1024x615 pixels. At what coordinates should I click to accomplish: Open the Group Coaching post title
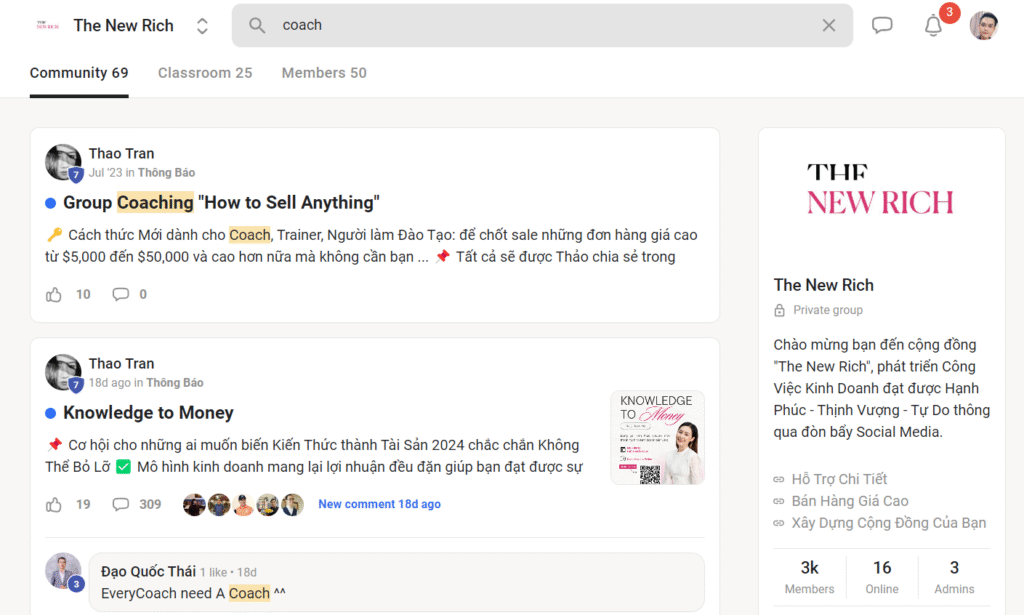pos(221,202)
